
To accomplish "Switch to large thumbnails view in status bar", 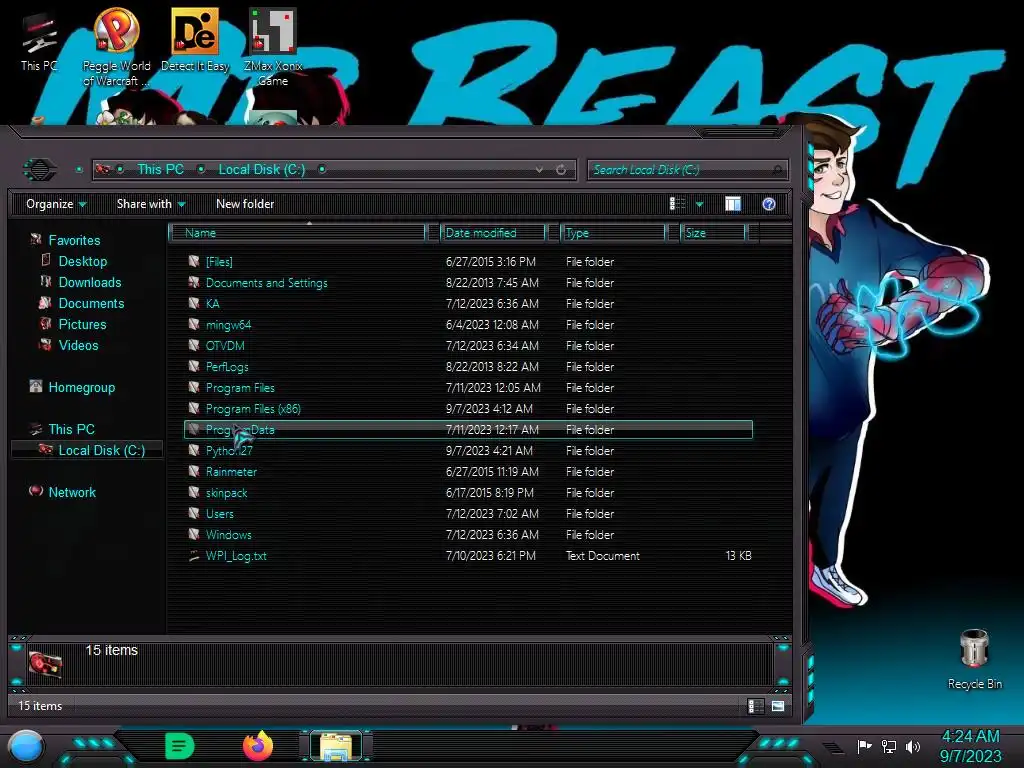I will 778,706.
